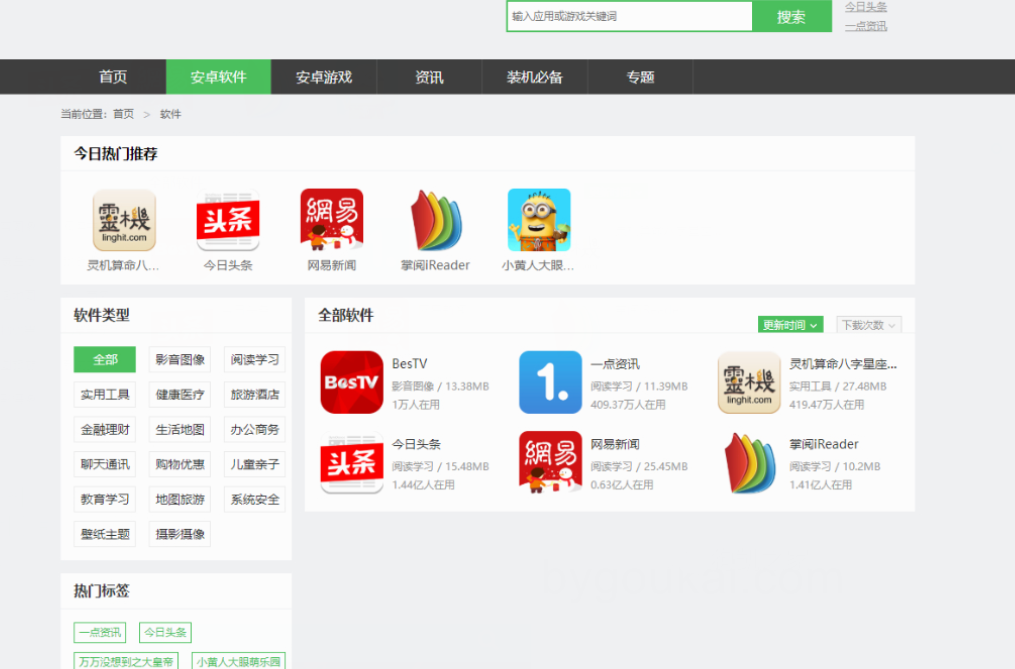1015x669 pixels.
Task: Open the 今日头条 title in 全部软件
Action: click(x=416, y=444)
